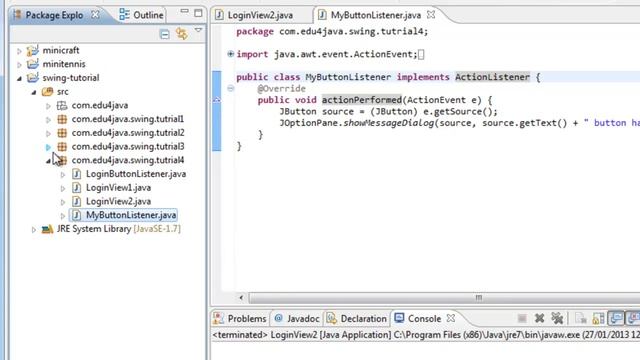Viewport: 640px width, 360px height.
Task: Close the Package Explorer tab
Action: tap(95, 15)
